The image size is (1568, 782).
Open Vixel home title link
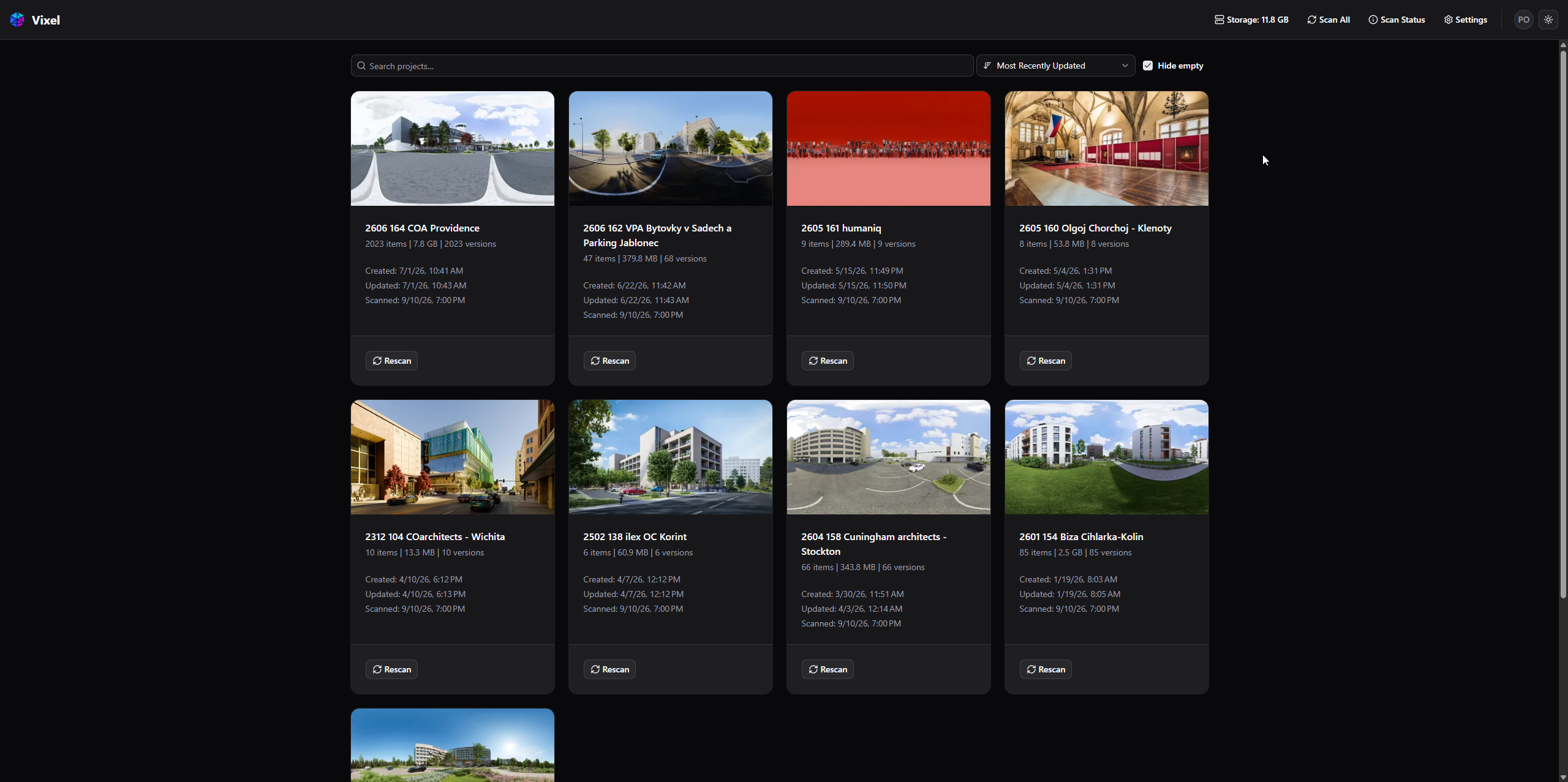[45, 20]
